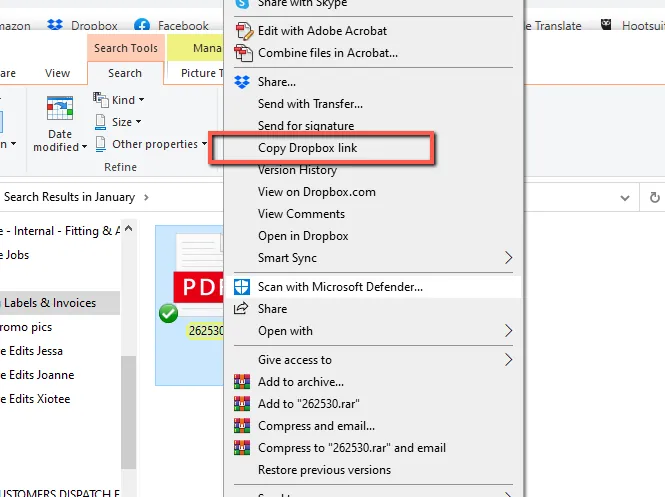Click the navigation pane scrollbar thumb
This screenshot has height=497, width=665.
tap(129, 412)
